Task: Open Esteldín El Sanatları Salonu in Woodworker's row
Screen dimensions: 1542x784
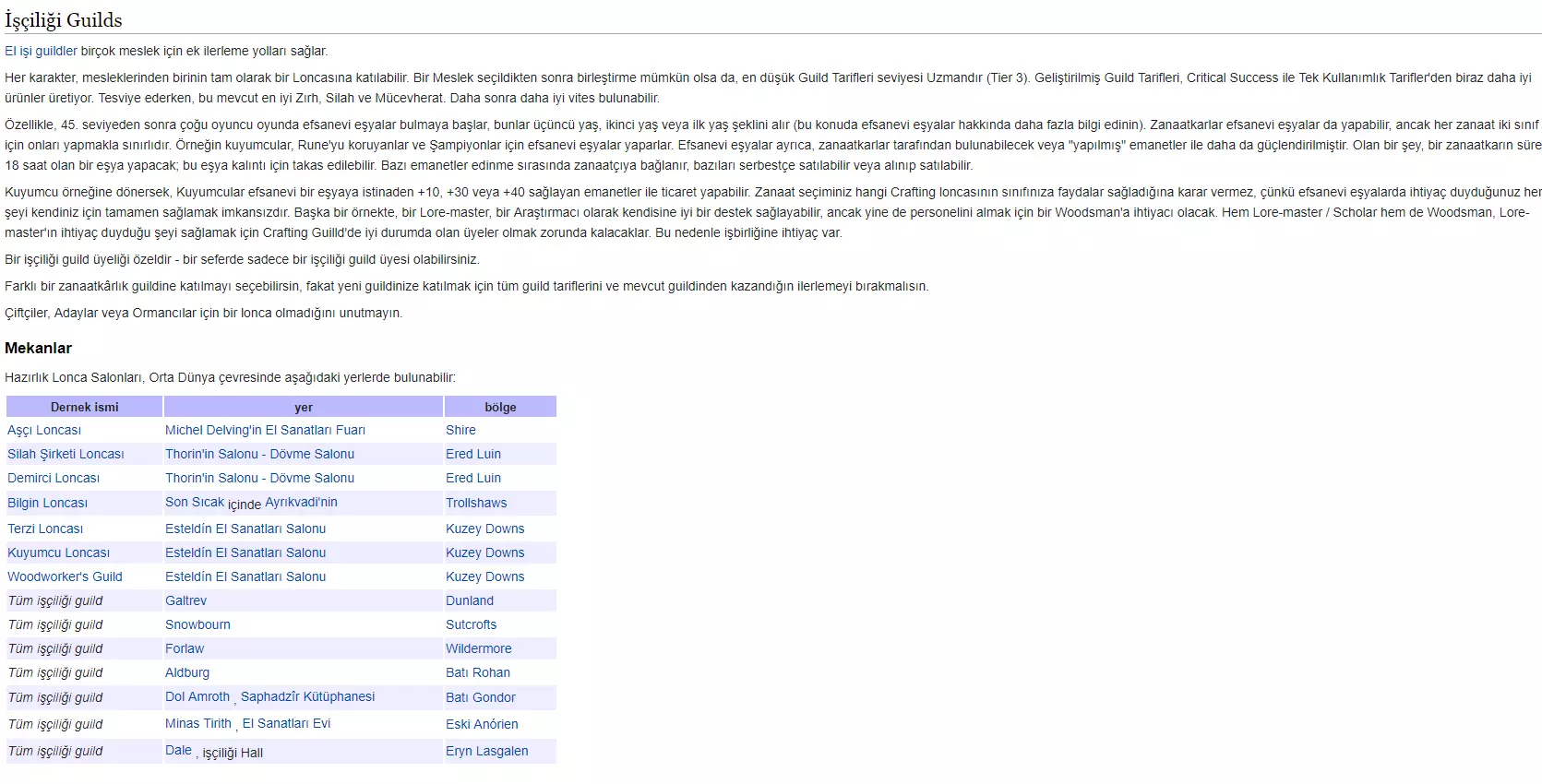Action: [245, 576]
